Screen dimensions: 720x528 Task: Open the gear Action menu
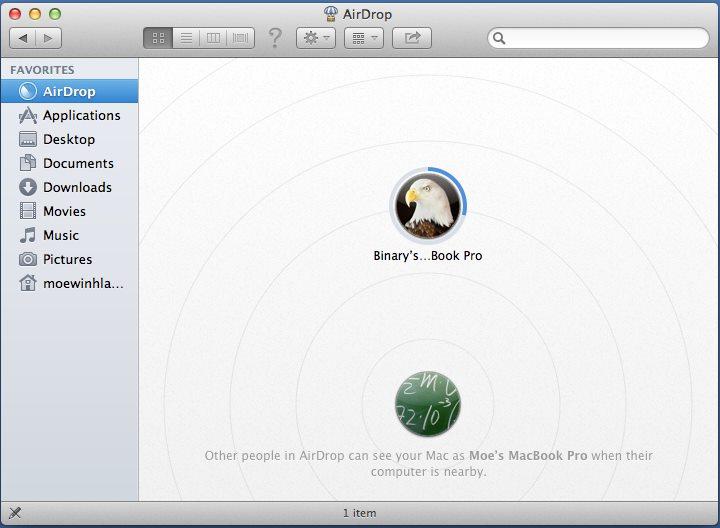316,38
